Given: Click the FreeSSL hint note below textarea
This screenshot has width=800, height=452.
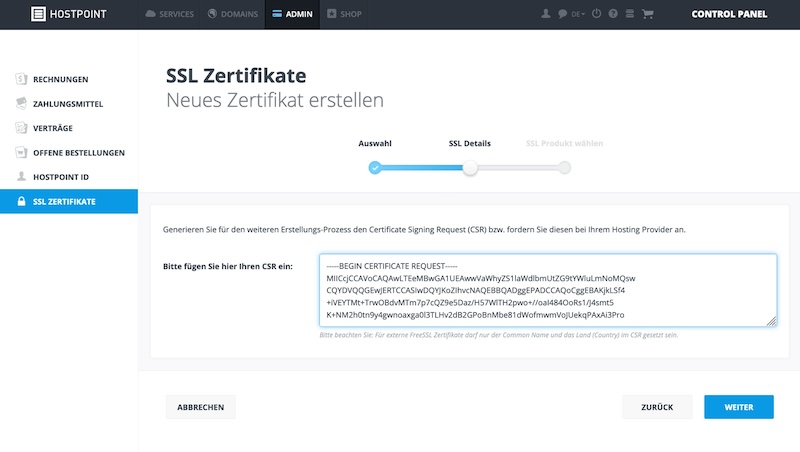Looking at the screenshot, I should [x=498, y=335].
